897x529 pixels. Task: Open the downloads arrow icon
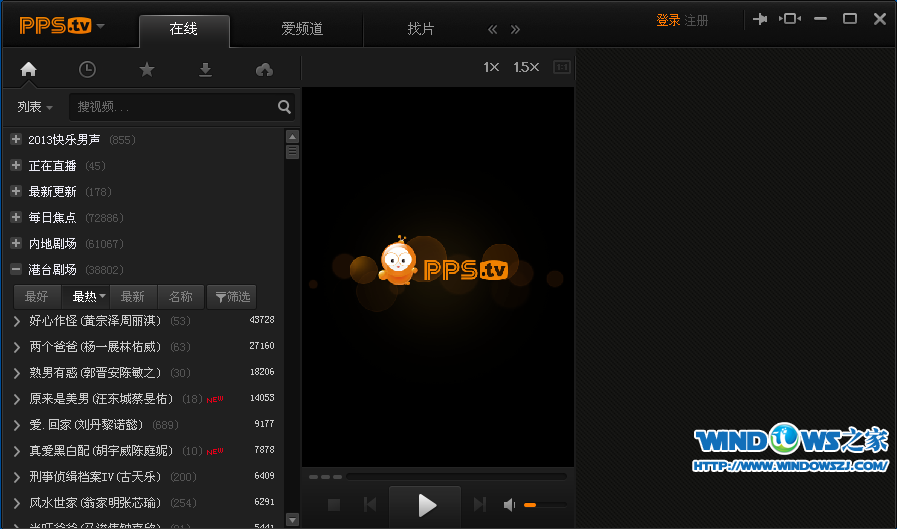click(205, 69)
